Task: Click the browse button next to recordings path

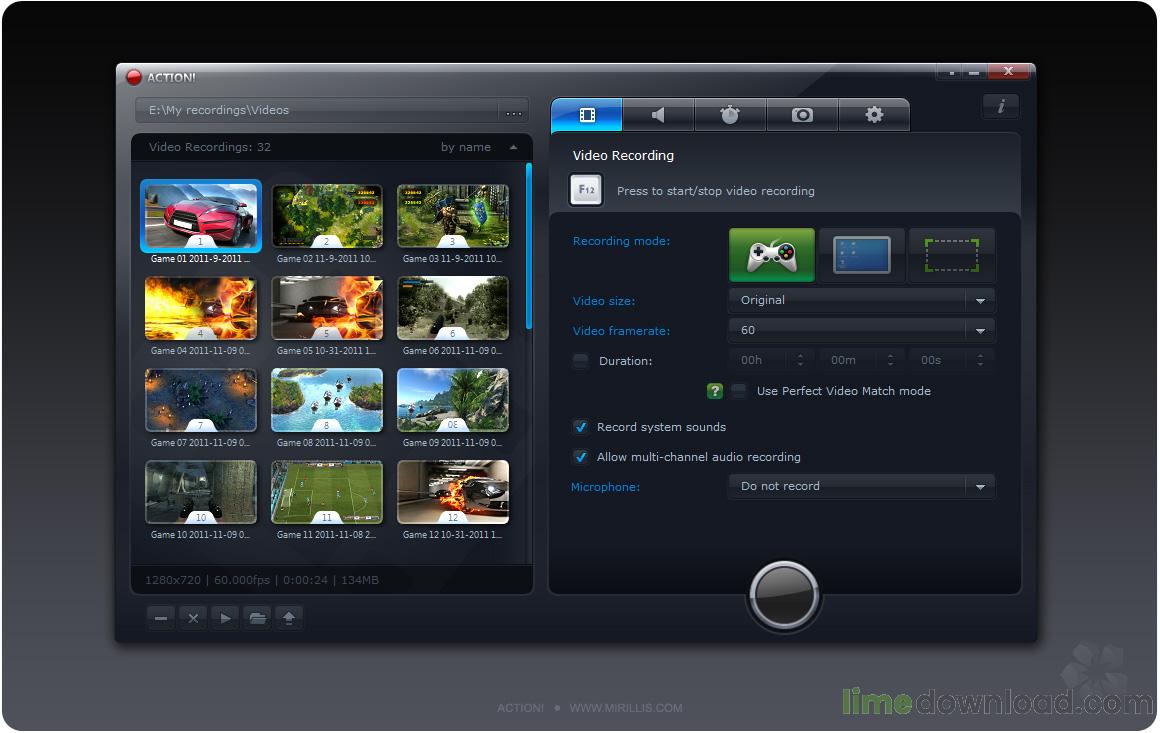Action: pos(513,112)
